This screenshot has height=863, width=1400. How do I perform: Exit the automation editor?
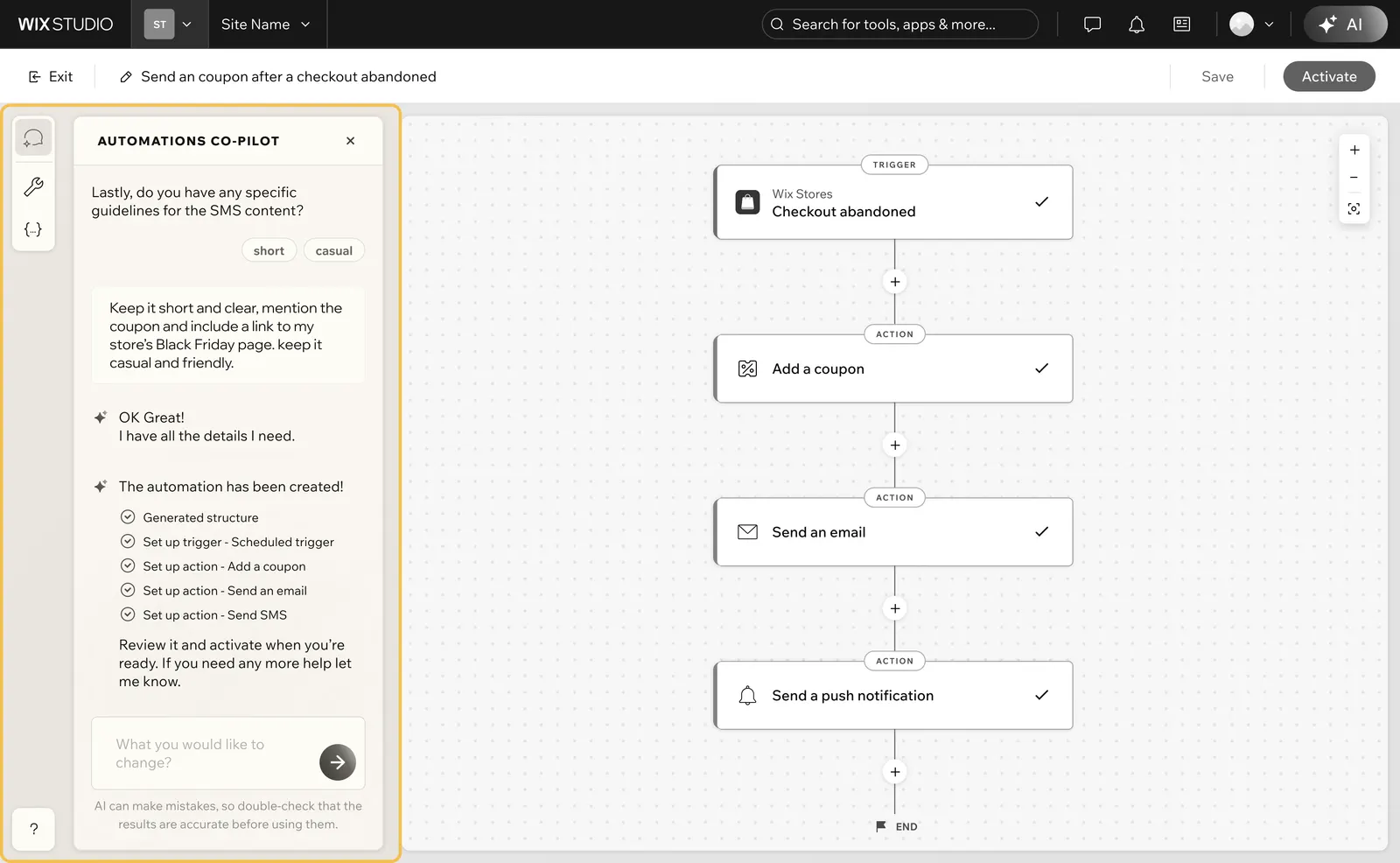click(51, 77)
